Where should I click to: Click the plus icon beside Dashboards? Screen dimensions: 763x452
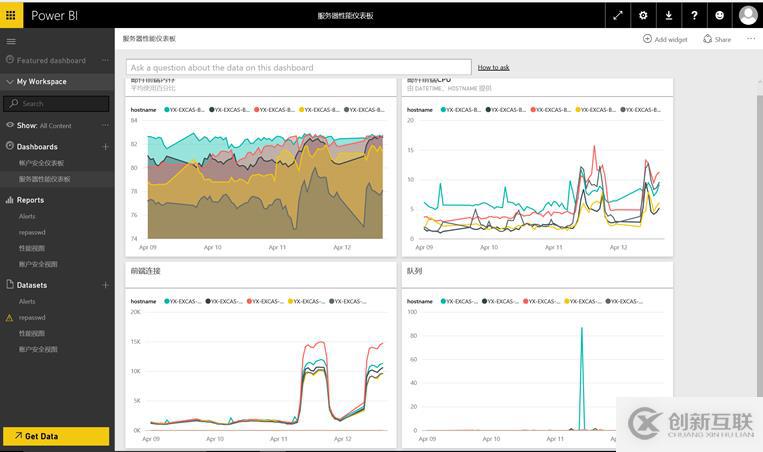(x=105, y=146)
